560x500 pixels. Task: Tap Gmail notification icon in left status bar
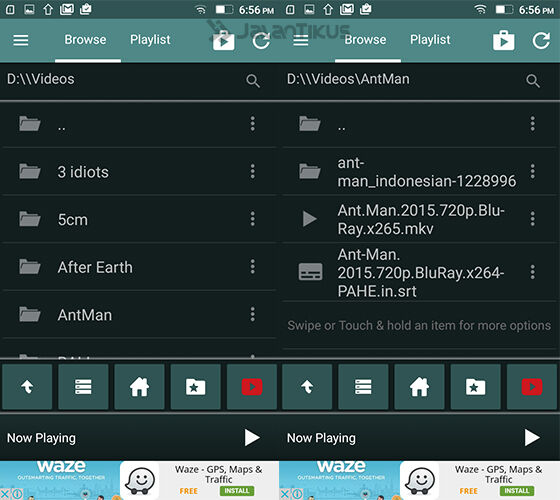coord(67,9)
